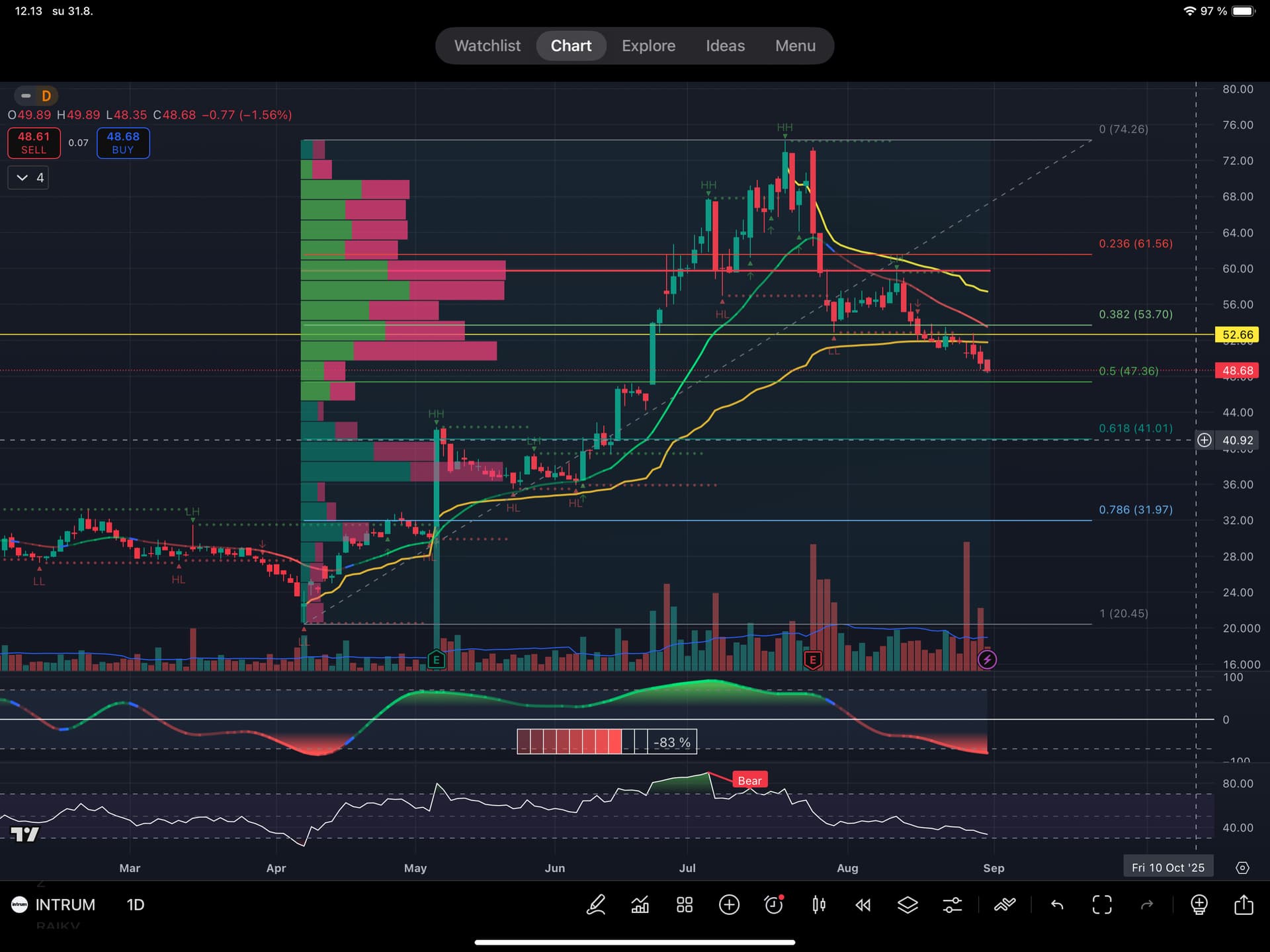Screen dimensions: 1270x952
Task: Toggle fullscreen mode icon
Action: tap(1102, 904)
